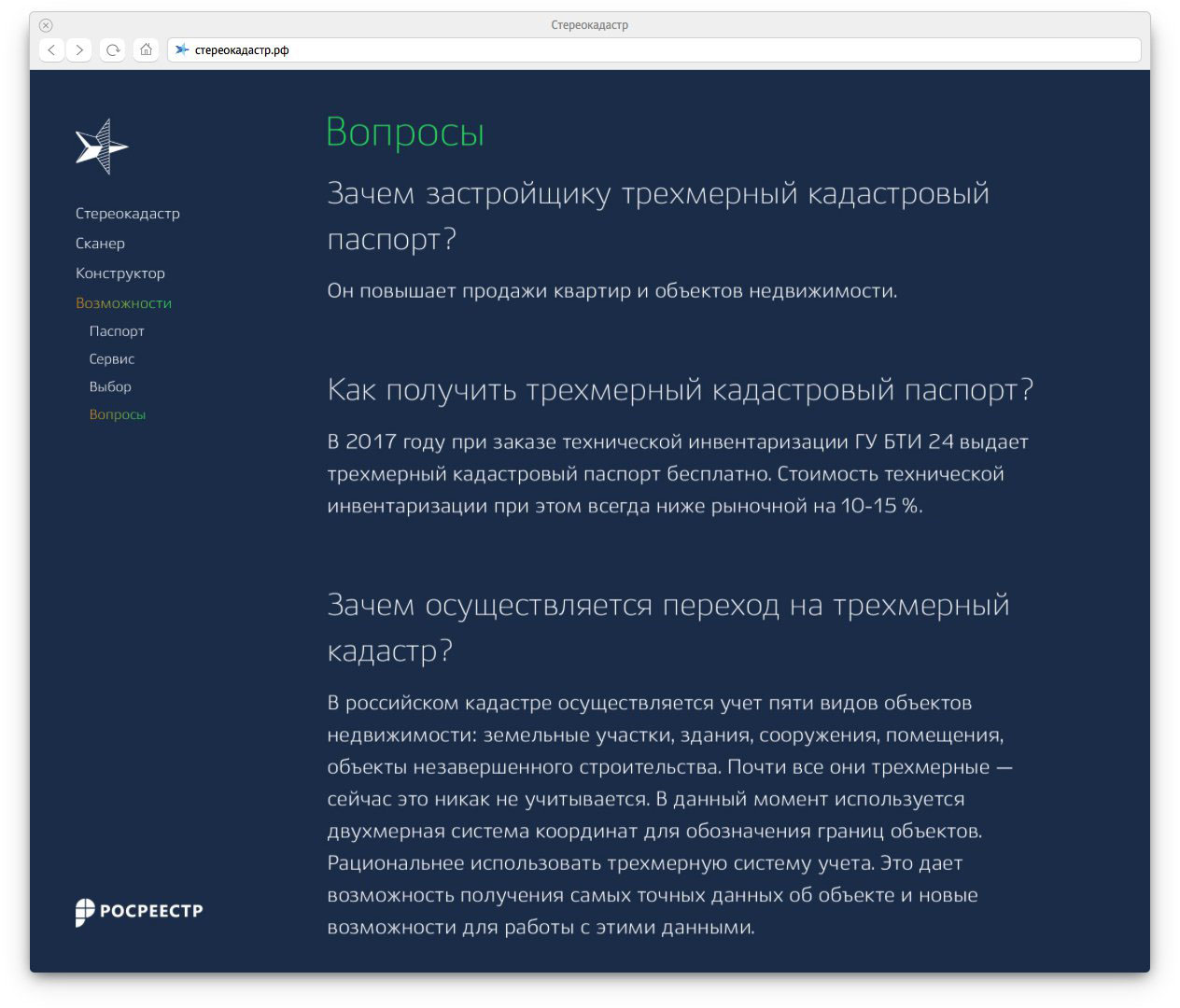
Task: Click the question 'Зачем застройщику трехмерный кадастровый паспорт?'
Action: pos(657,216)
